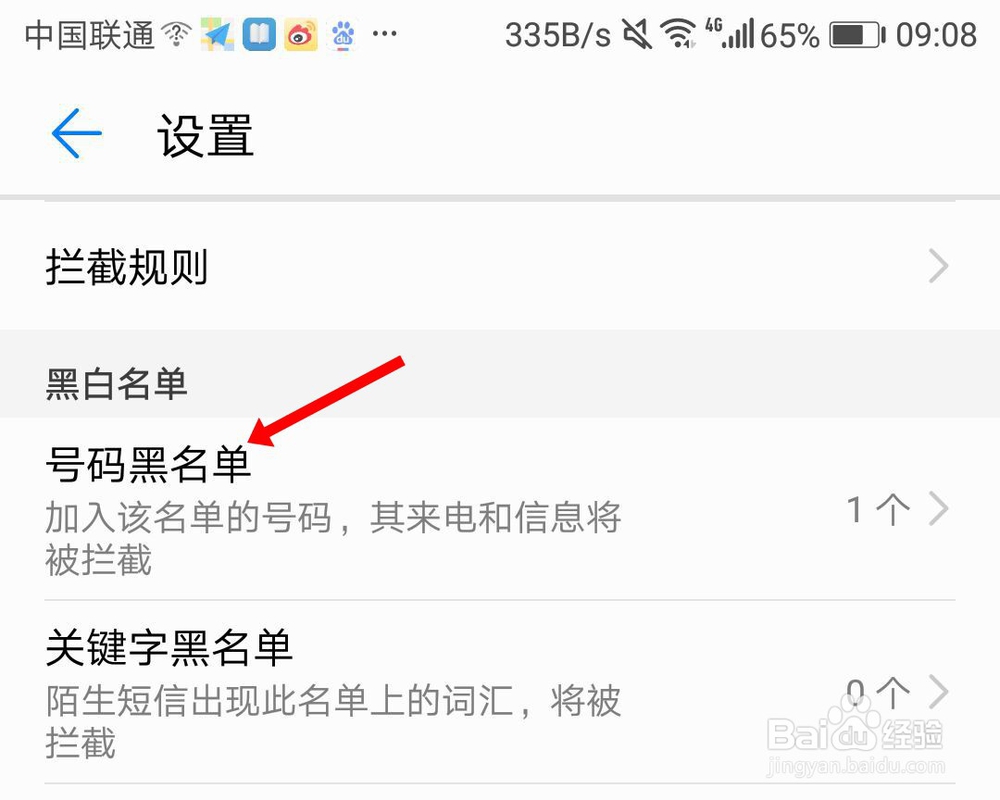Tap the blue back arrow
This screenshot has width=1000, height=800.
click(x=77, y=133)
